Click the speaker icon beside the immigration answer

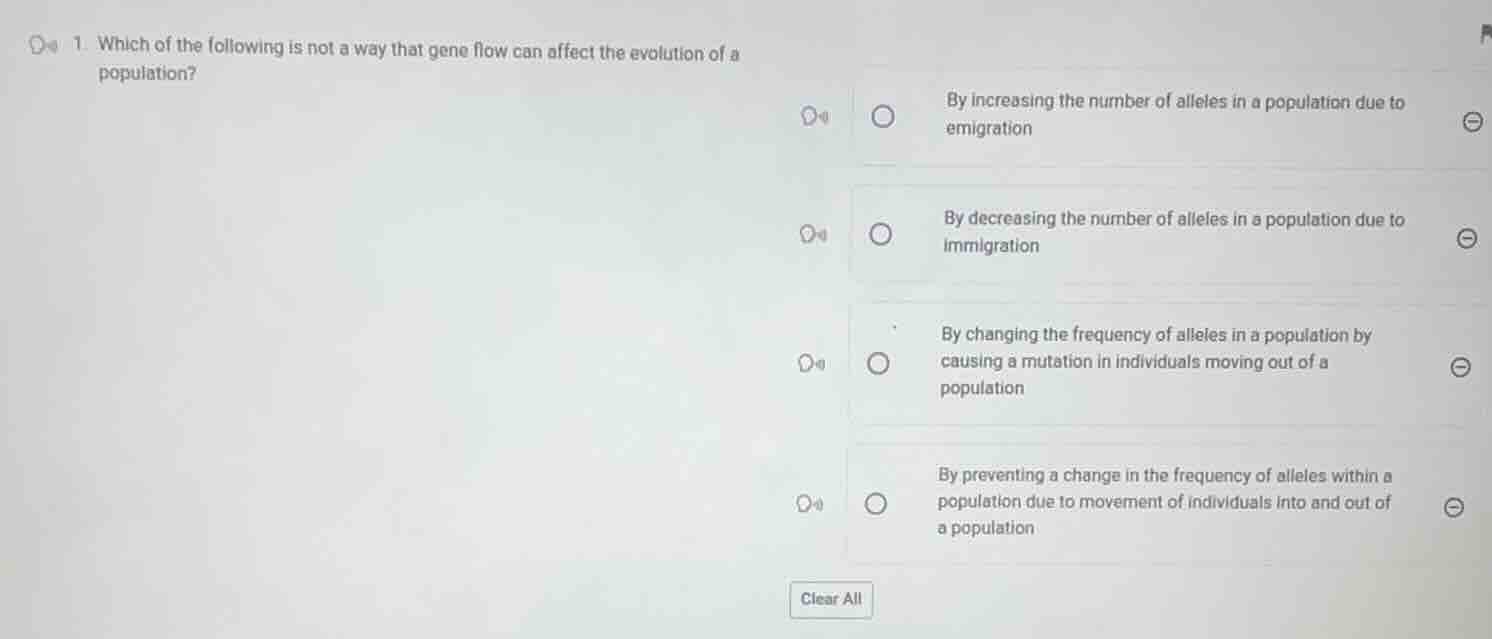click(x=810, y=232)
